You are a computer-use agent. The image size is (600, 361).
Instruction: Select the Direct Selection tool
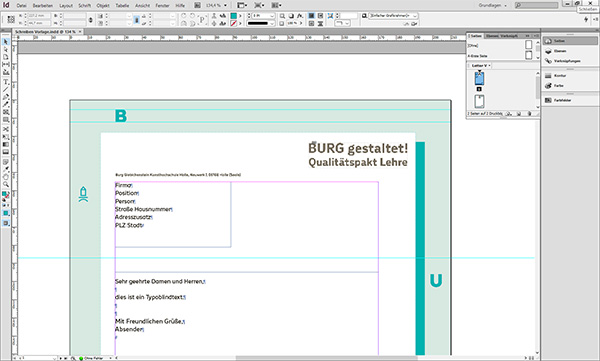(6, 49)
